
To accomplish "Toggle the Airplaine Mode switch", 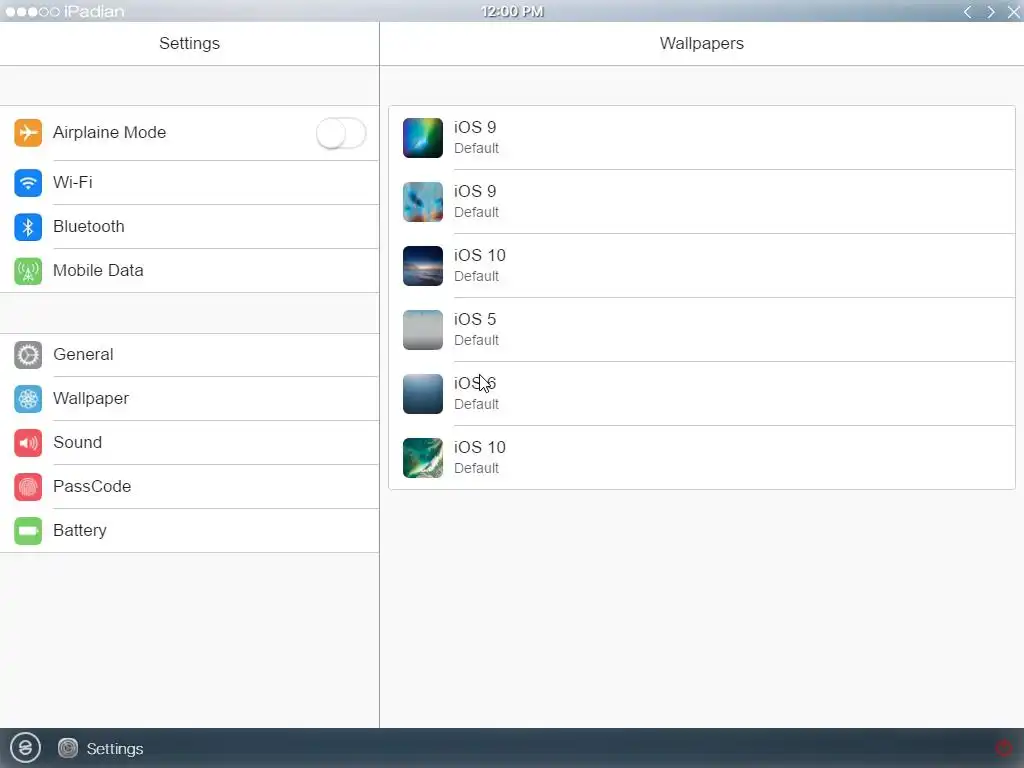I will click(341, 133).
